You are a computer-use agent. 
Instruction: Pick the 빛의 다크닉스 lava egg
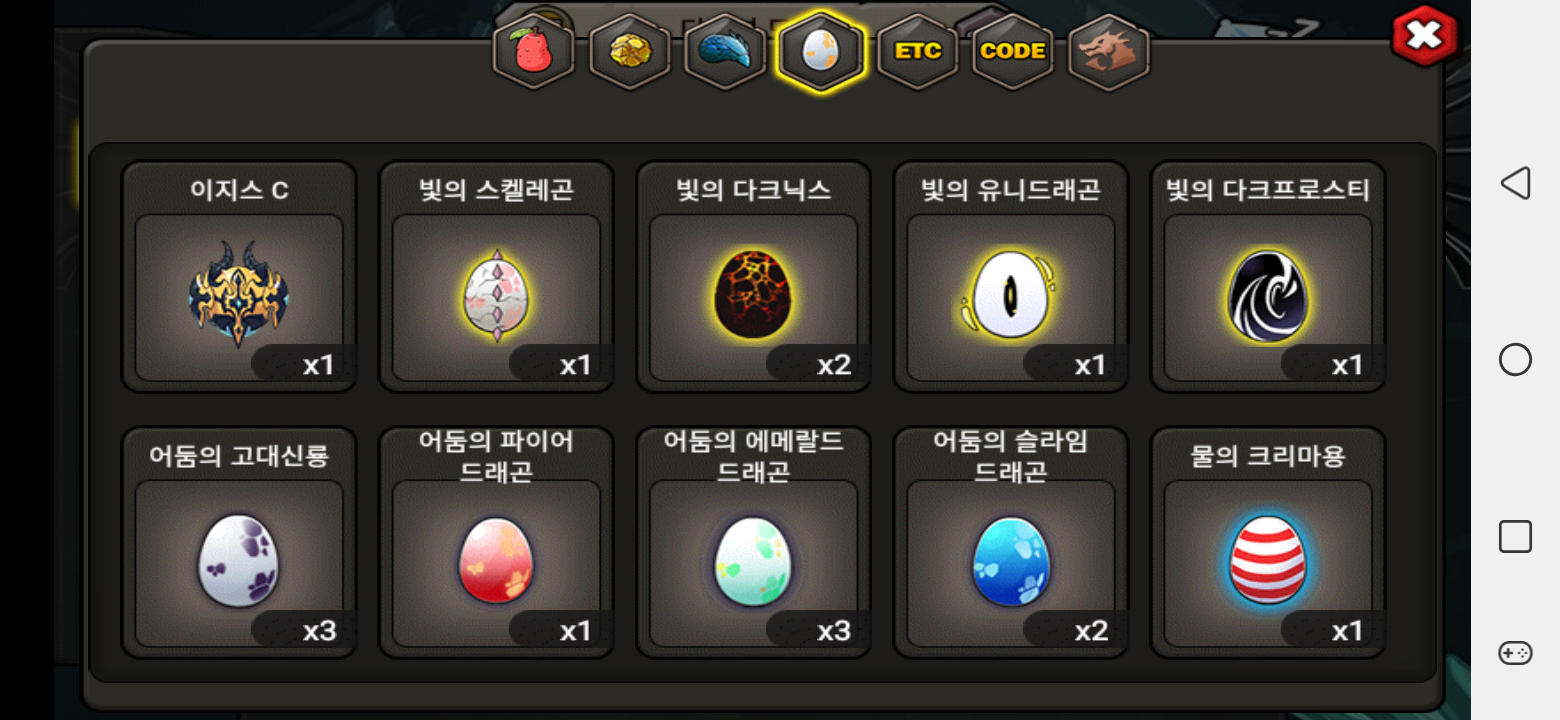[x=754, y=276]
